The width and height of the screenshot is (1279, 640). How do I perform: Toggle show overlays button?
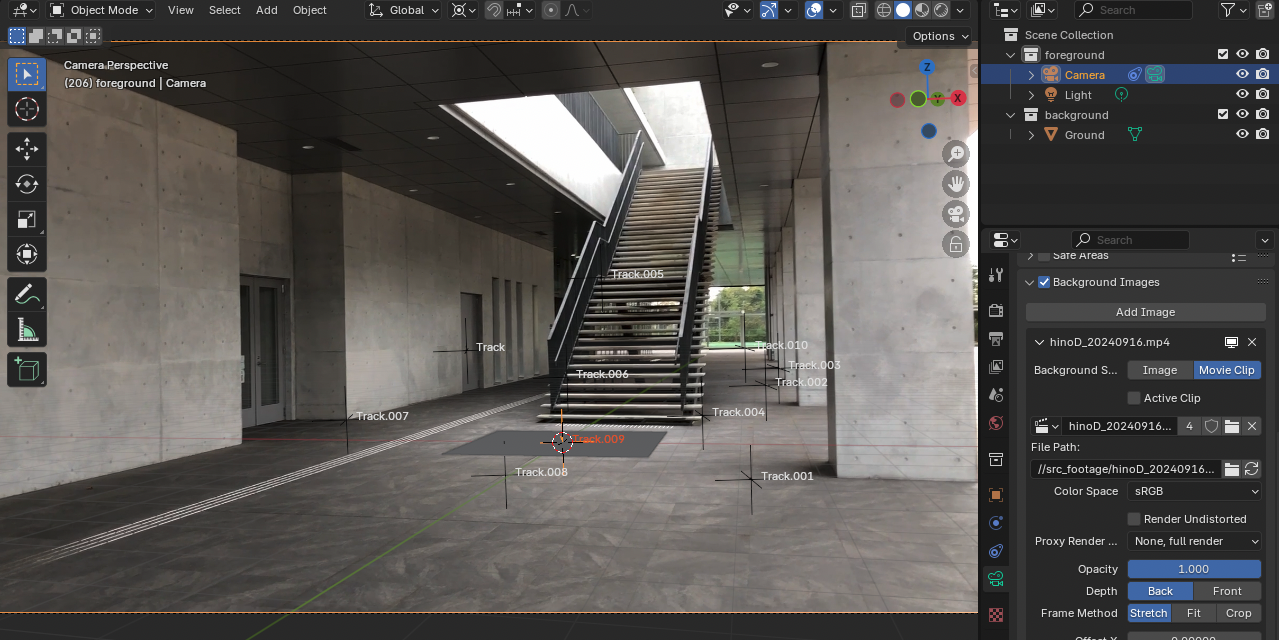(814, 10)
